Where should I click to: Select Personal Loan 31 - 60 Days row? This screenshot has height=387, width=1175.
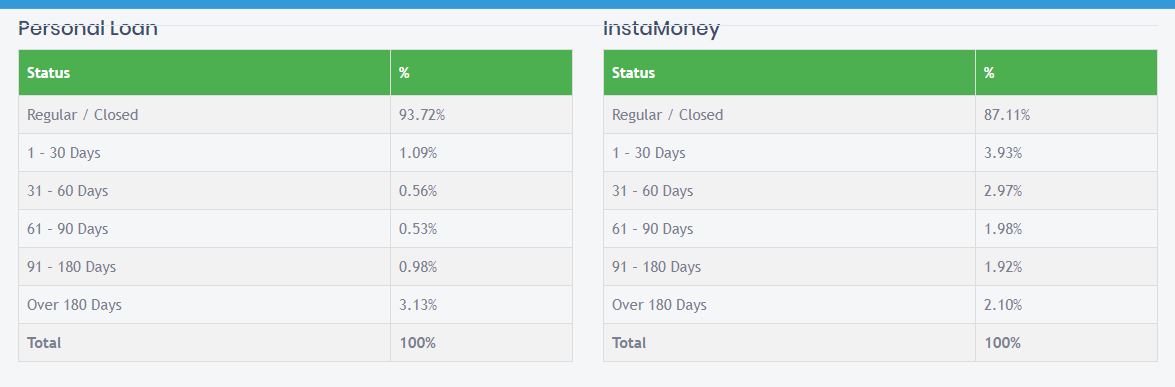pos(295,191)
